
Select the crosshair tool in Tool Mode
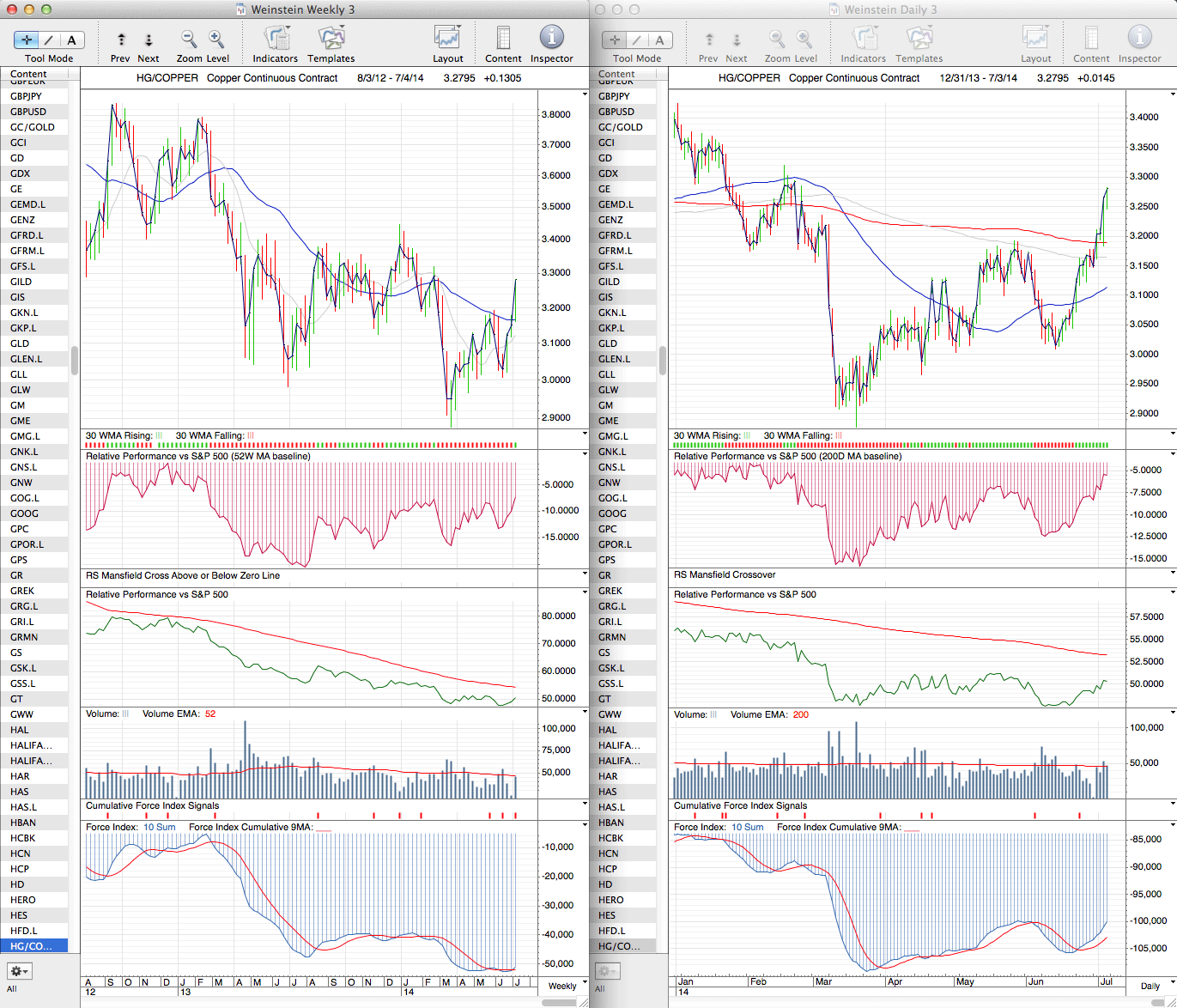tap(27, 40)
